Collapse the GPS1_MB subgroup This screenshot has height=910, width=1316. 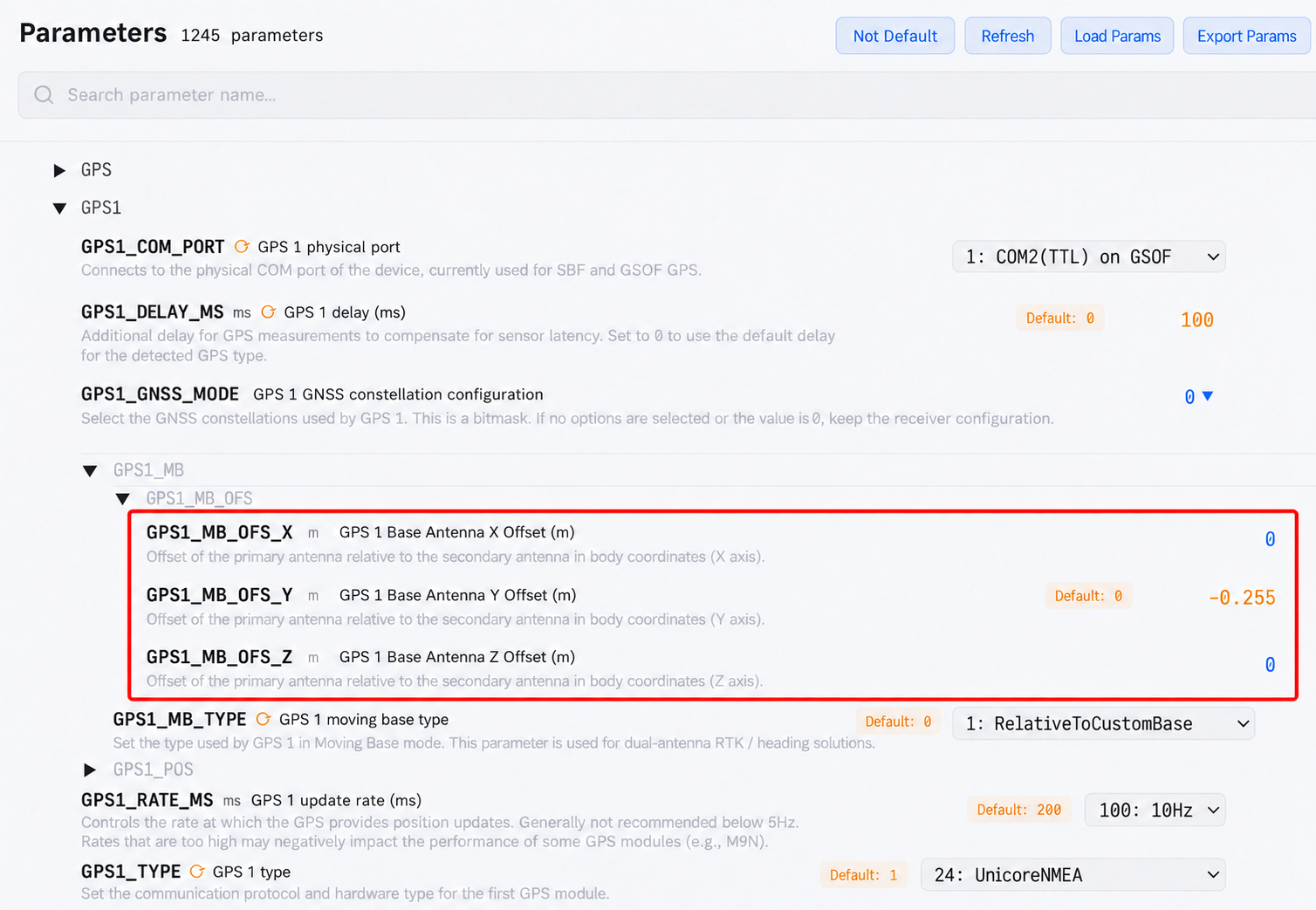tap(90, 471)
